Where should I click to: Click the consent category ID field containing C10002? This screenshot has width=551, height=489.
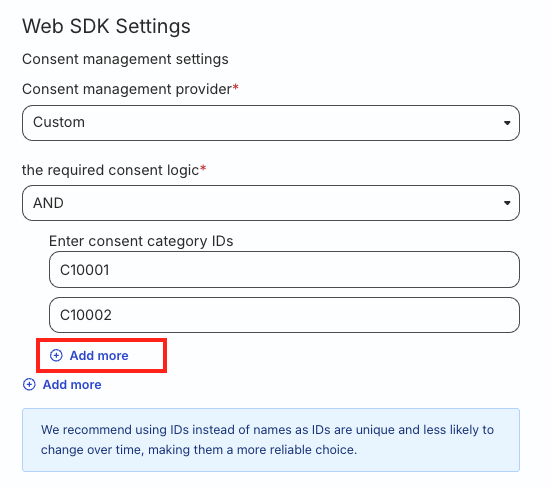coord(284,315)
